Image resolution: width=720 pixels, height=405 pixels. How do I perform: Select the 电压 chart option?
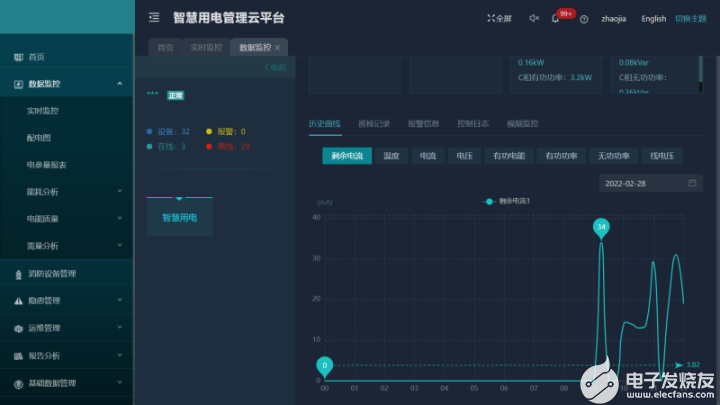465,156
